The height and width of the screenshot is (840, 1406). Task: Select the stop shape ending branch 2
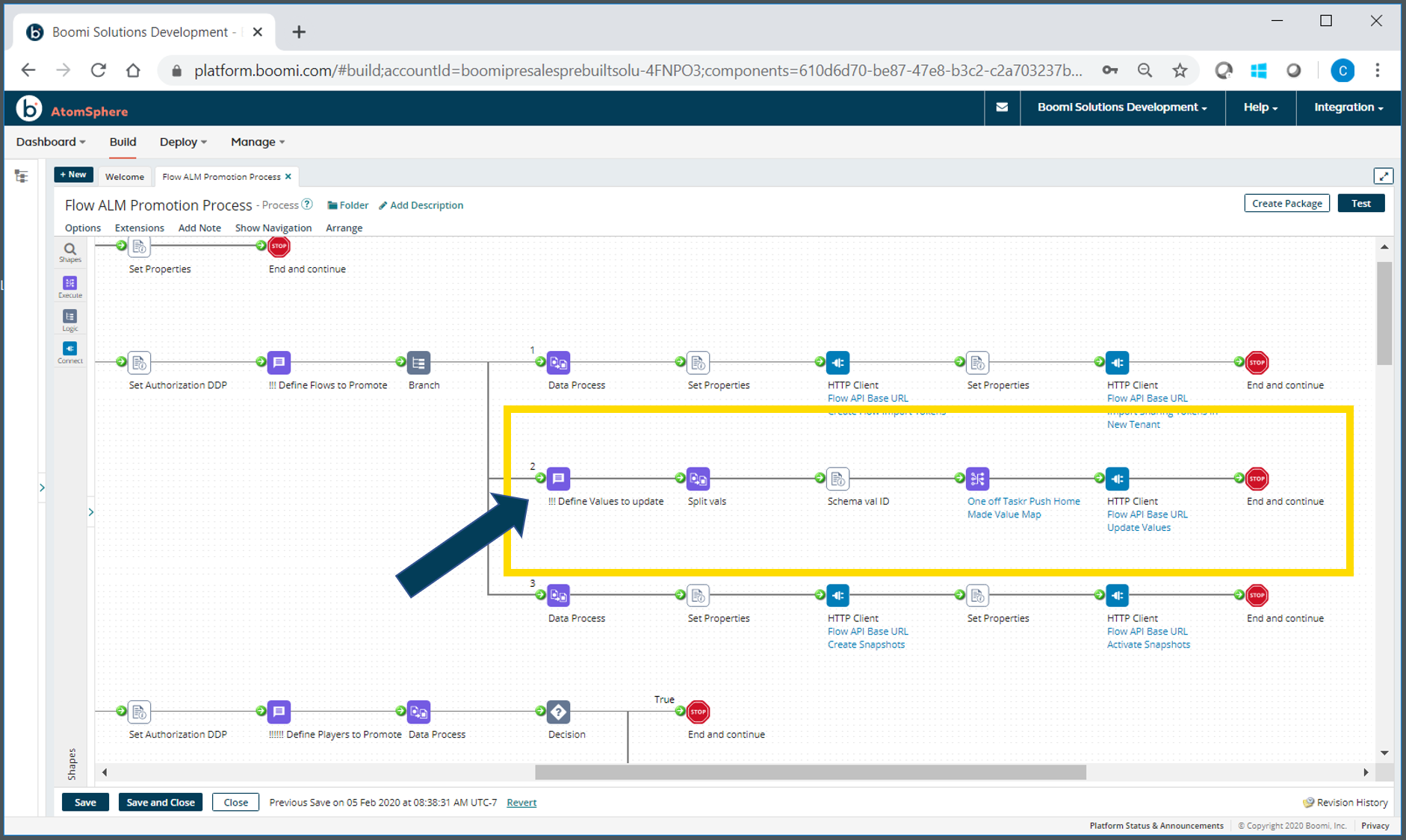(x=1257, y=479)
